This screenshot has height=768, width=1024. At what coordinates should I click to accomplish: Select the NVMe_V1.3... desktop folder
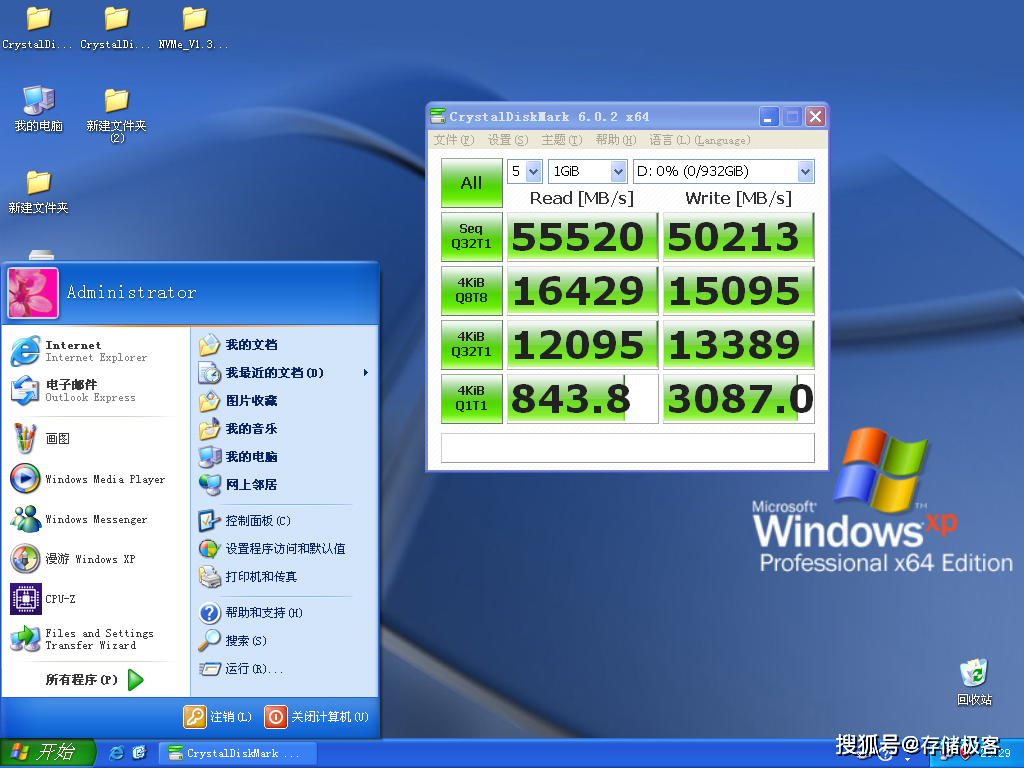click(x=194, y=28)
